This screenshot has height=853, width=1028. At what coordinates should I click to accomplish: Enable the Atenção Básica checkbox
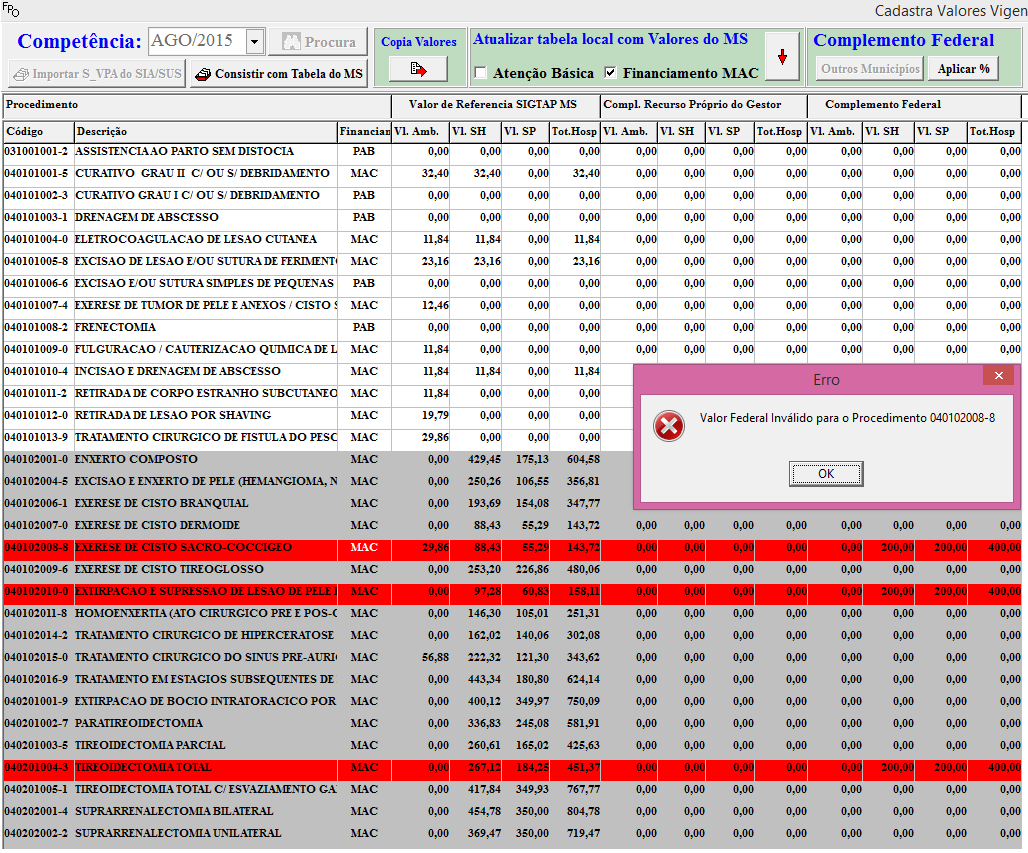point(481,73)
